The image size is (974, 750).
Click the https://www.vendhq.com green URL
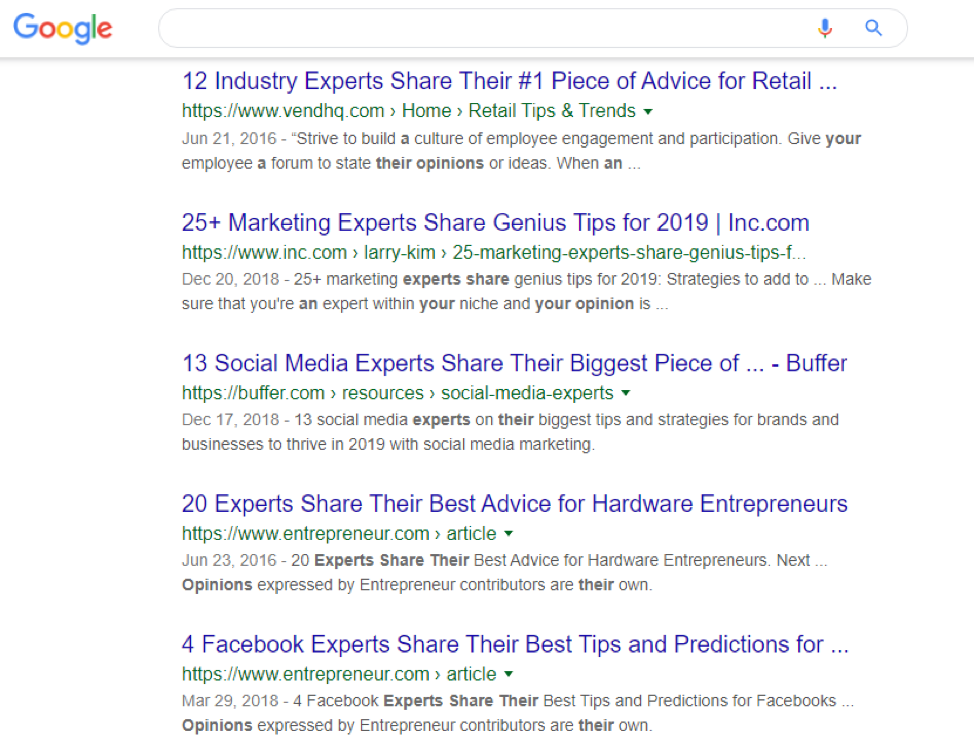(283, 111)
